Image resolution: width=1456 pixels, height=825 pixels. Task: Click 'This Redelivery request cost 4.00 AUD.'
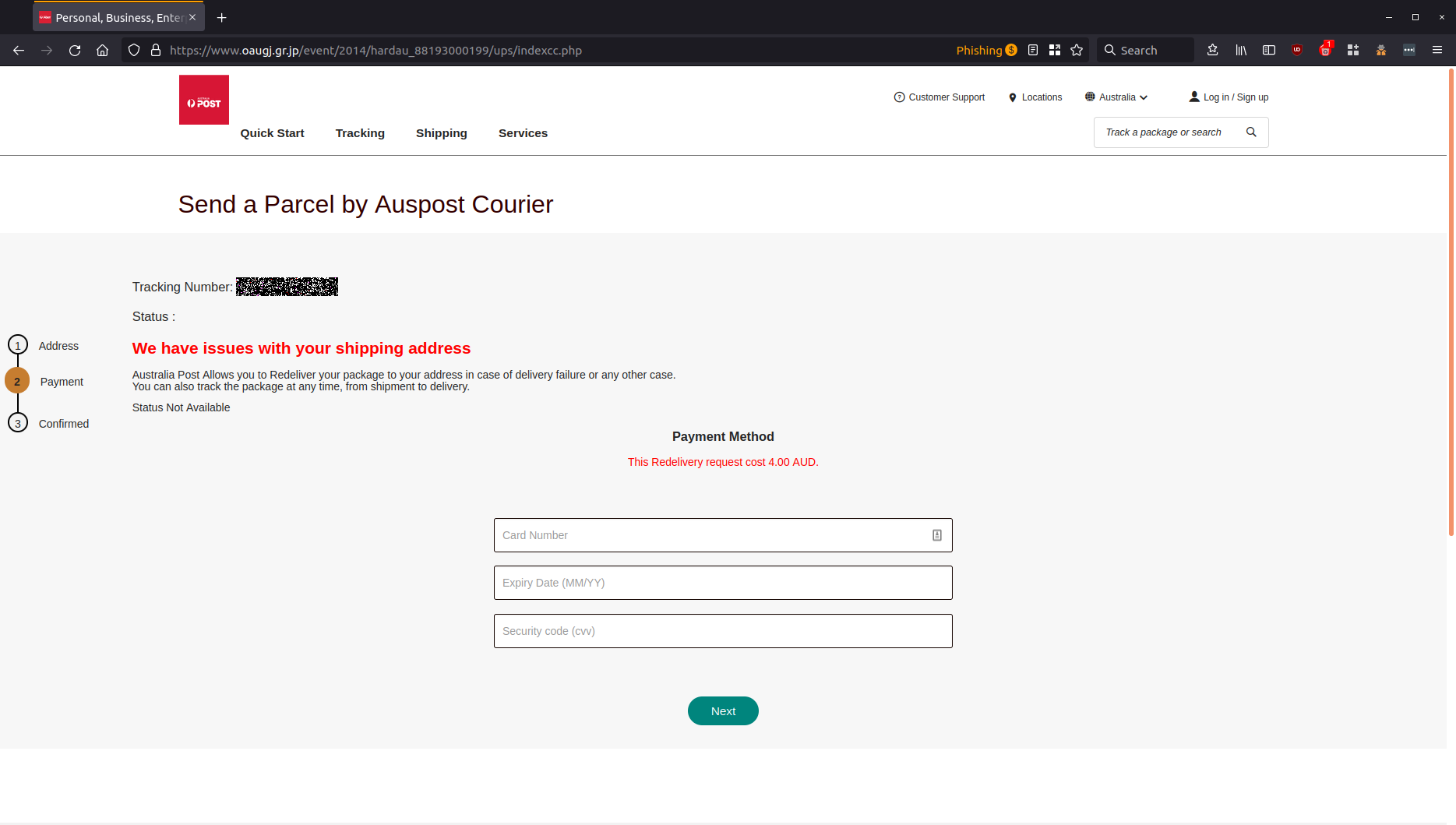coord(723,462)
